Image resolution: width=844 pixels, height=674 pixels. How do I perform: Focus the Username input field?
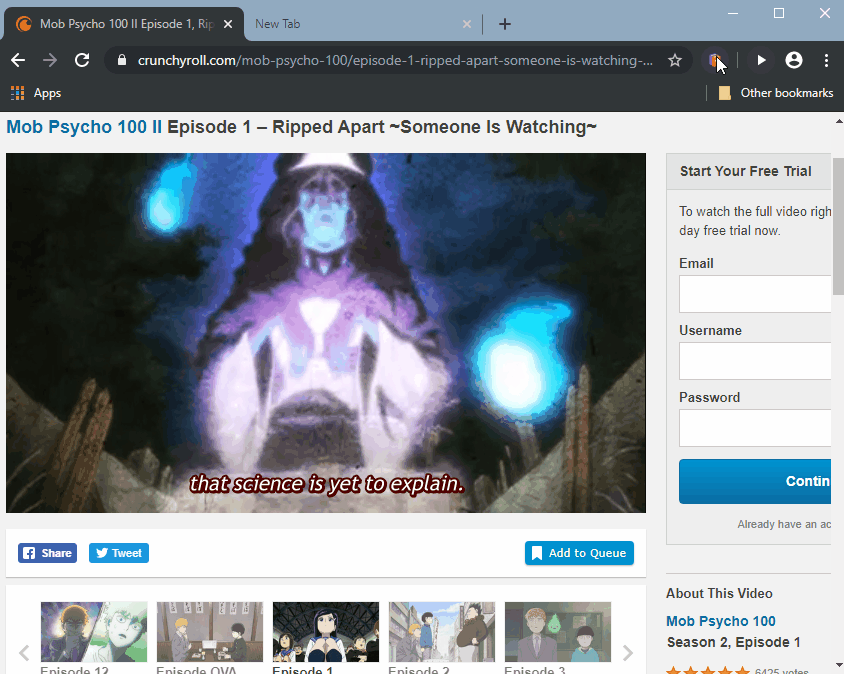click(x=755, y=361)
